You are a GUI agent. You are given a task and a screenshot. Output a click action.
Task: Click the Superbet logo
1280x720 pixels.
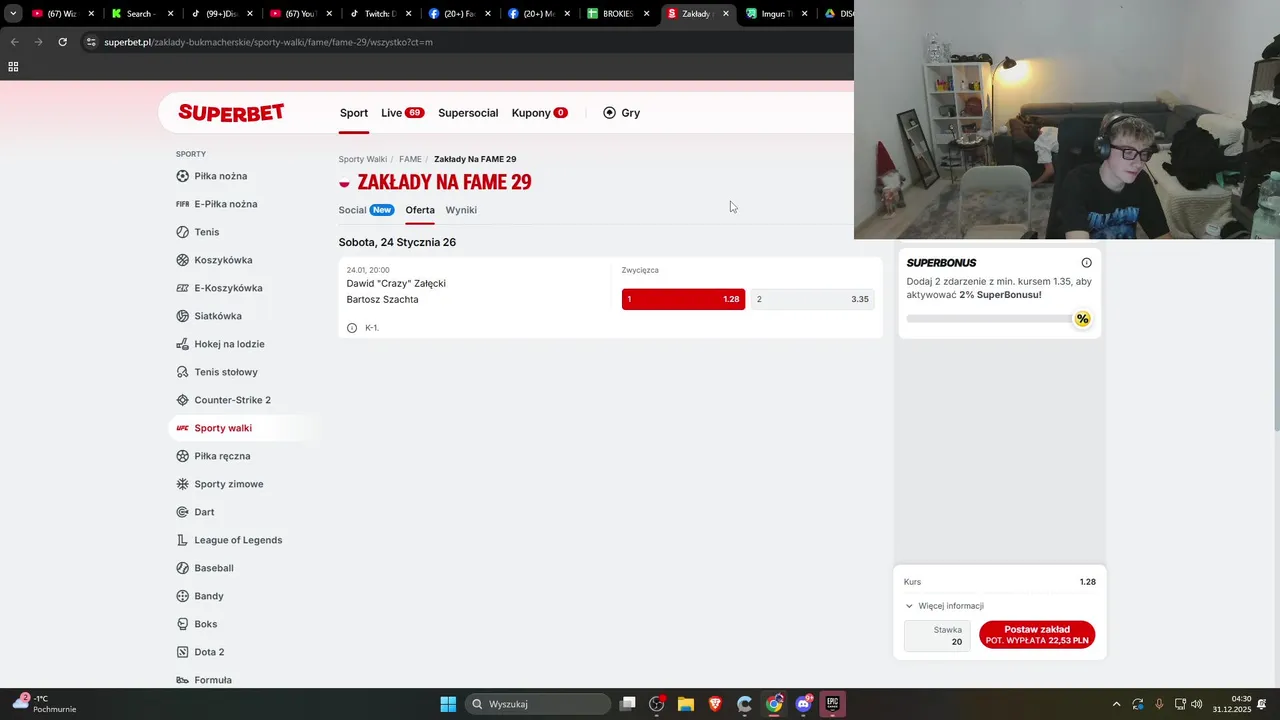pyautogui.click(x=231, y=113)
